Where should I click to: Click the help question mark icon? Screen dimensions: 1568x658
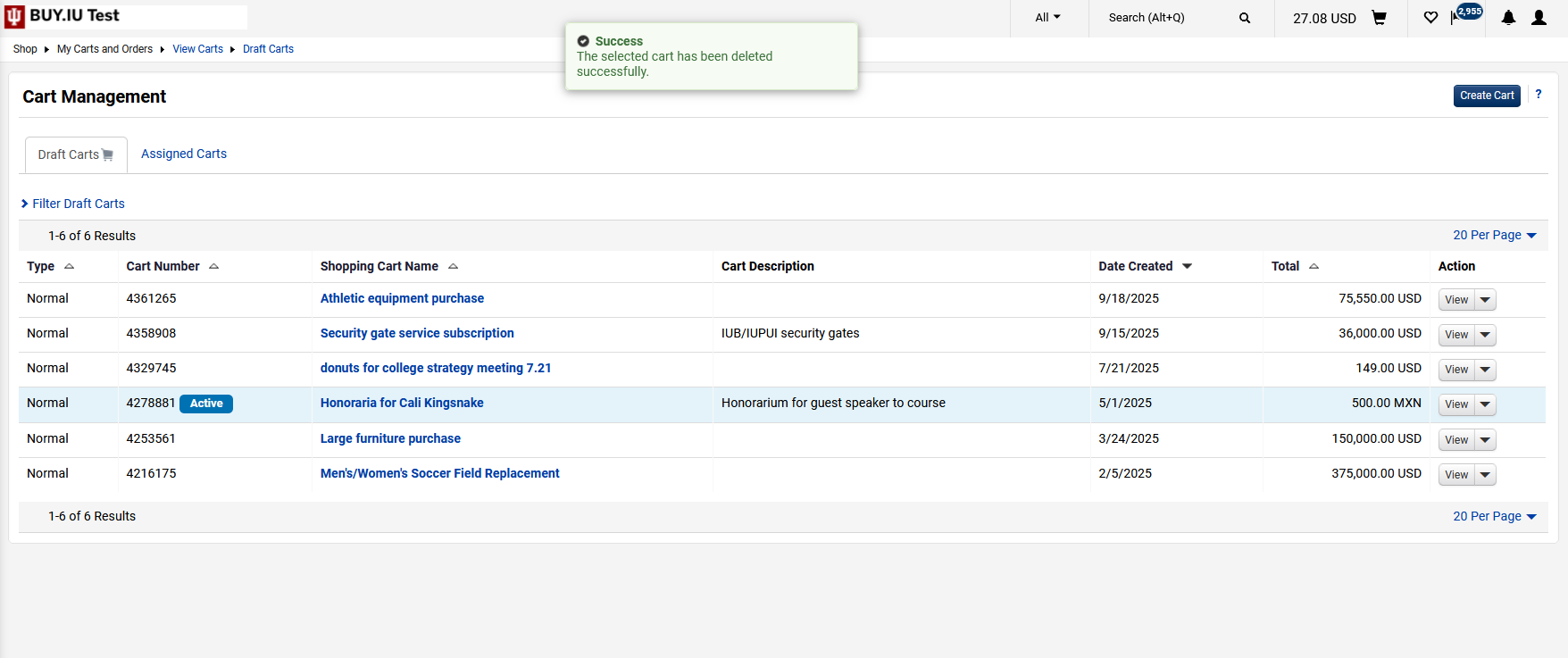point(1538,95)
